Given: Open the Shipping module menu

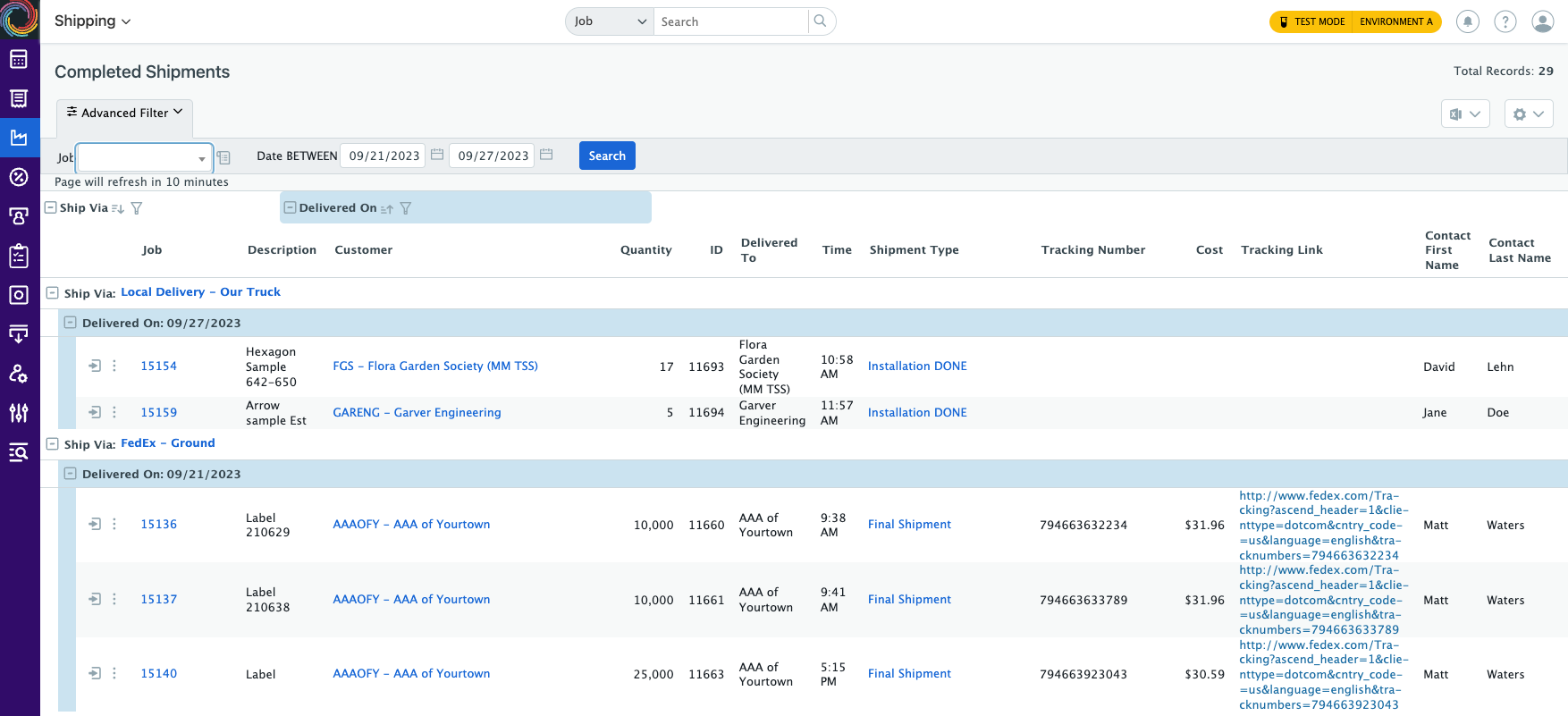Looking at the screenshot, I should pyautogui.click(x=92, y=21).
